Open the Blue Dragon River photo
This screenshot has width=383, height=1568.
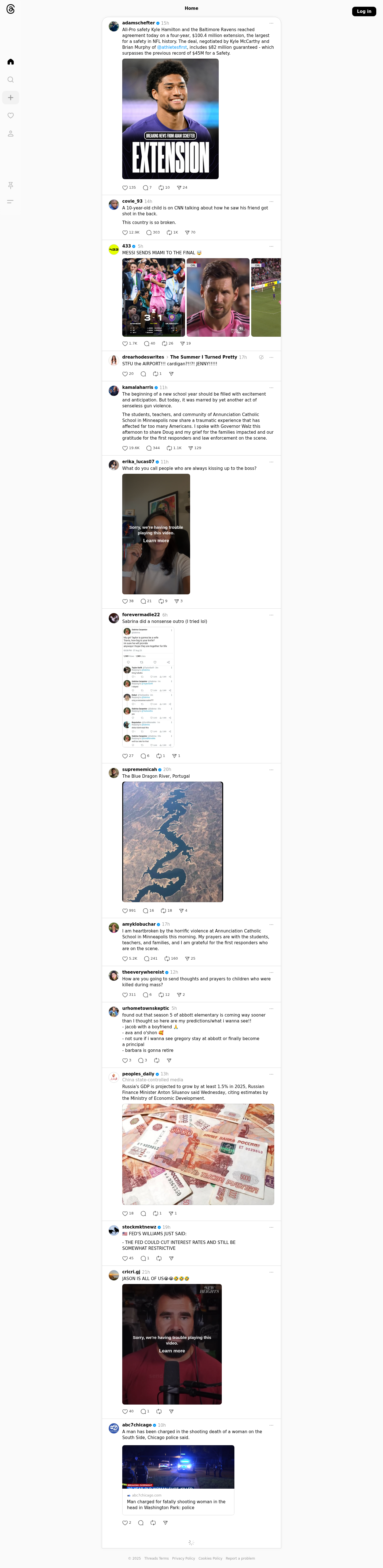pyautogui.click(x=172, y=842)
